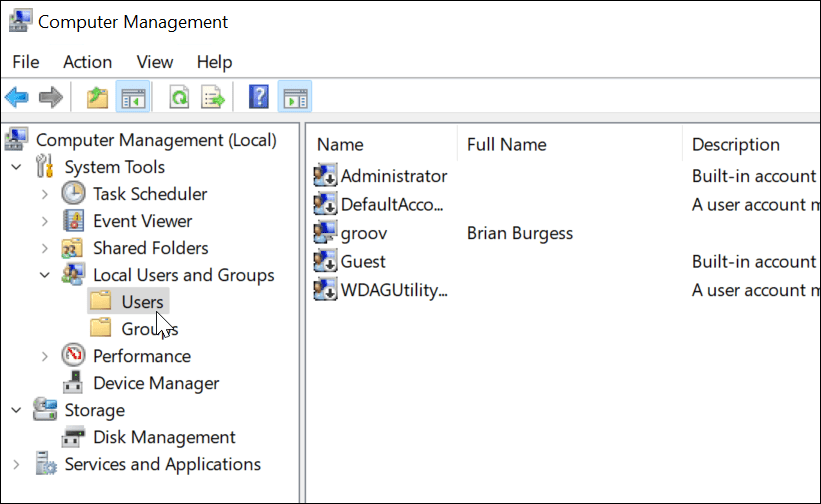This screenshot has width=821, height=504.
Task: Toggle the Show/Hide Console Tree button
Action: 131,97
